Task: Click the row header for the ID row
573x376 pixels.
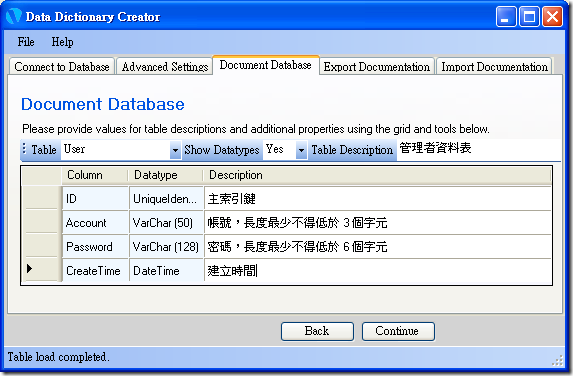Action: (x=41, y=198)
